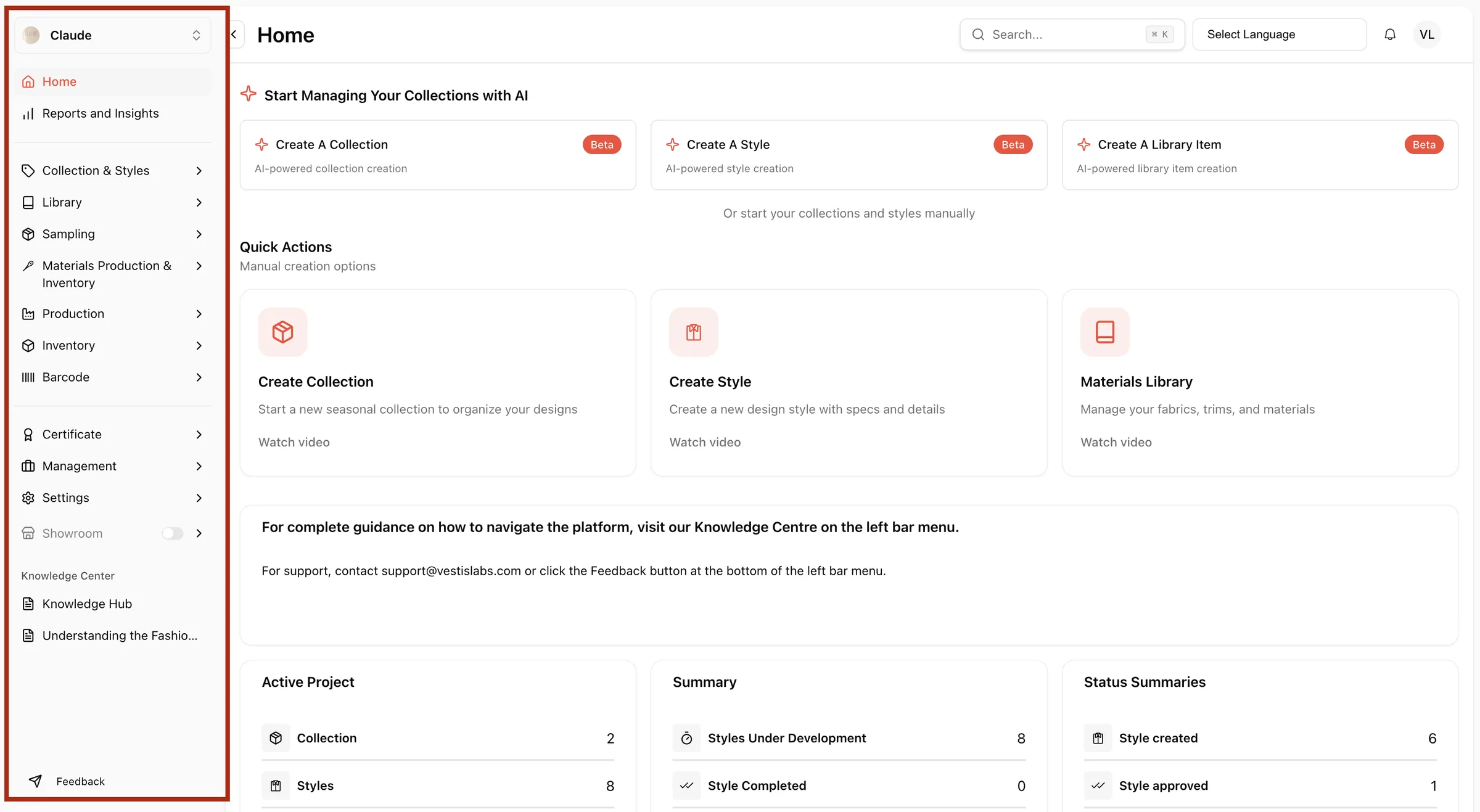This screenshot has height=812, width=1480.
Task: Collapse the sidebar with the back arrow
Action: pos(234,35)
